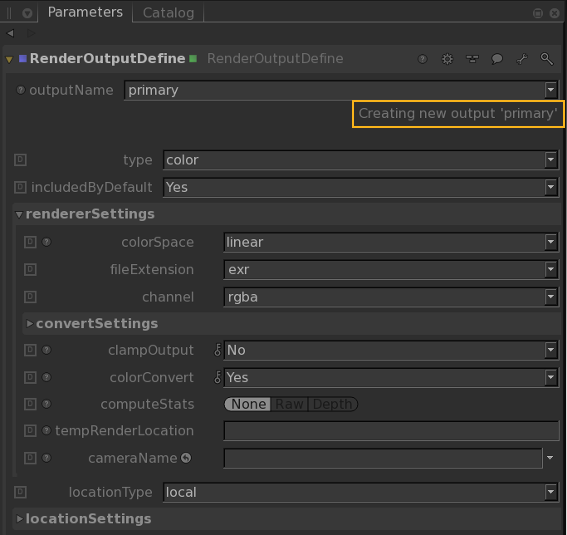Screen dimensions: 567x535
Task: Toggle default state box for type
Action: tap(20, 160)
